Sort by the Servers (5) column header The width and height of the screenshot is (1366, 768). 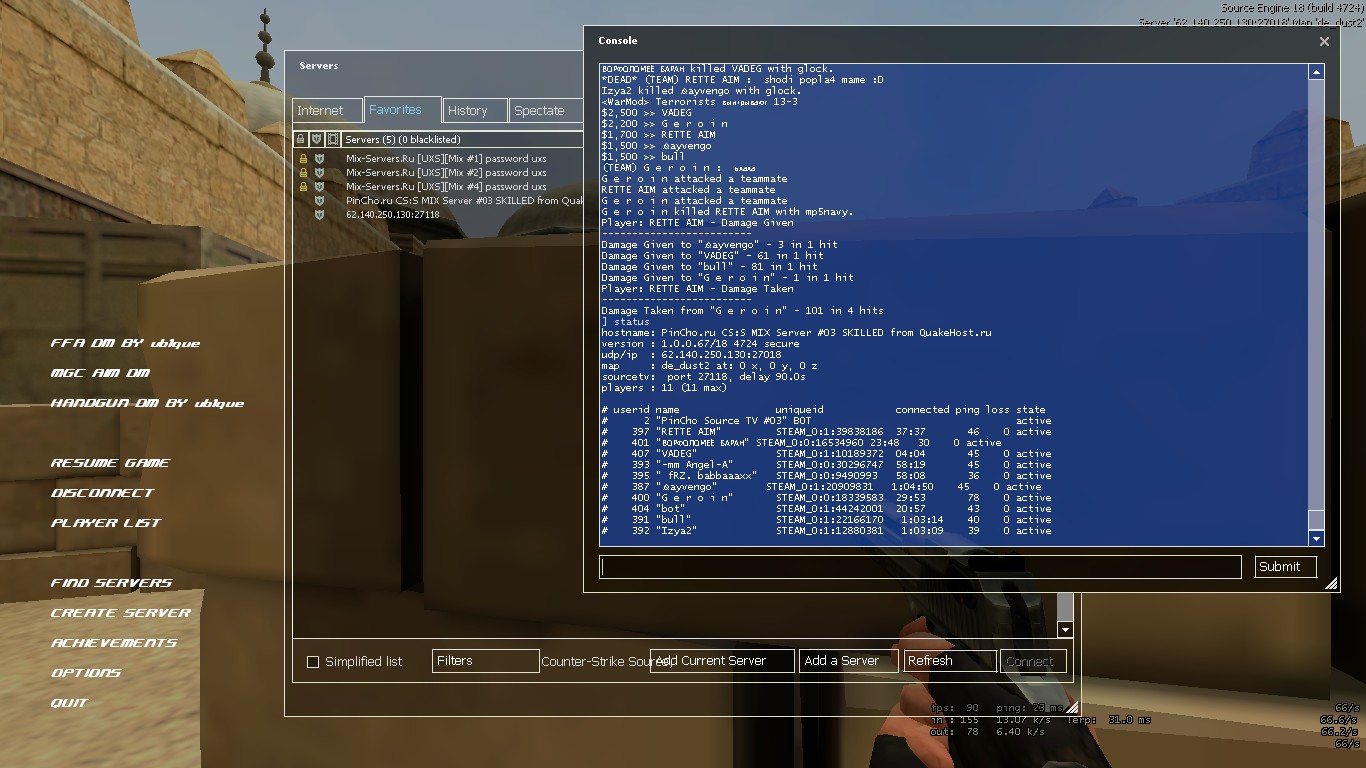[462, 139]
